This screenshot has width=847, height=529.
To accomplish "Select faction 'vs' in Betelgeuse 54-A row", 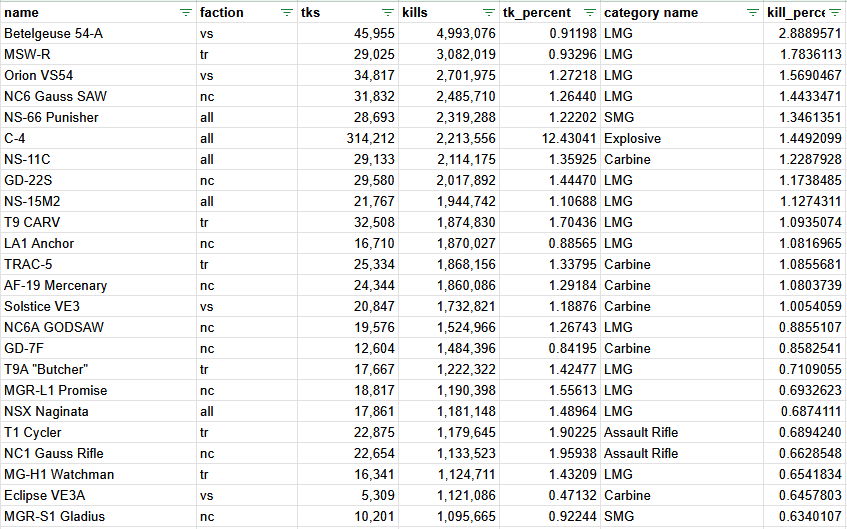I will (247, 34).
